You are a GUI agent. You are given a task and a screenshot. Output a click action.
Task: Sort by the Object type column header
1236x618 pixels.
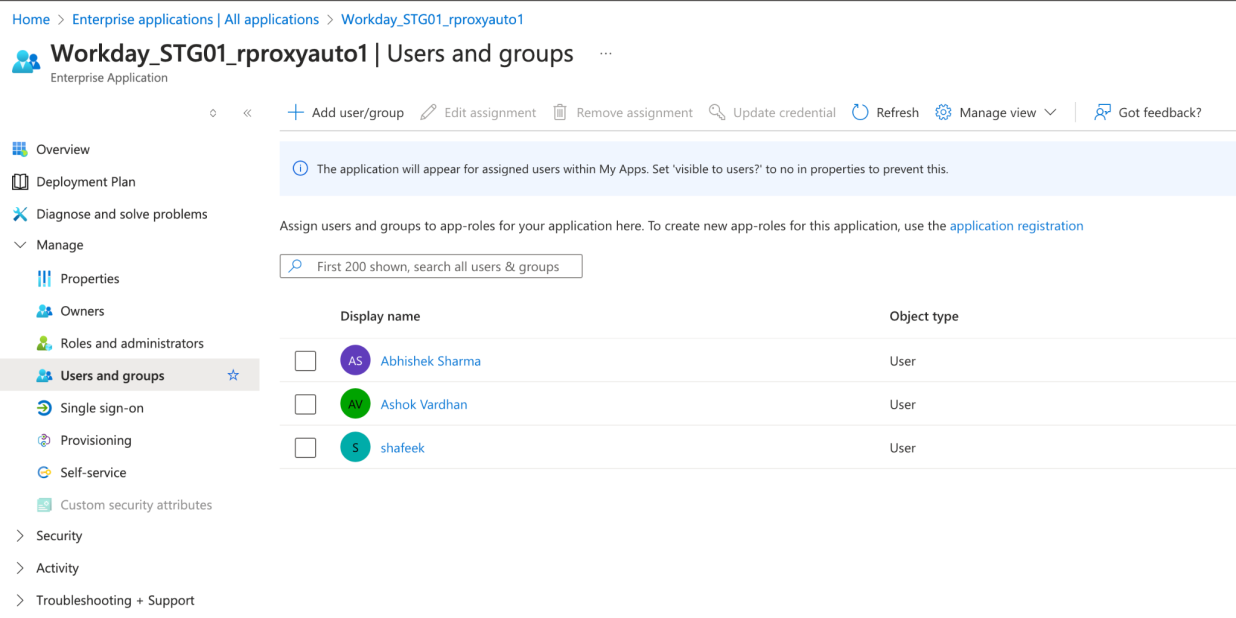pyautogui.click(x=924, y=316)
